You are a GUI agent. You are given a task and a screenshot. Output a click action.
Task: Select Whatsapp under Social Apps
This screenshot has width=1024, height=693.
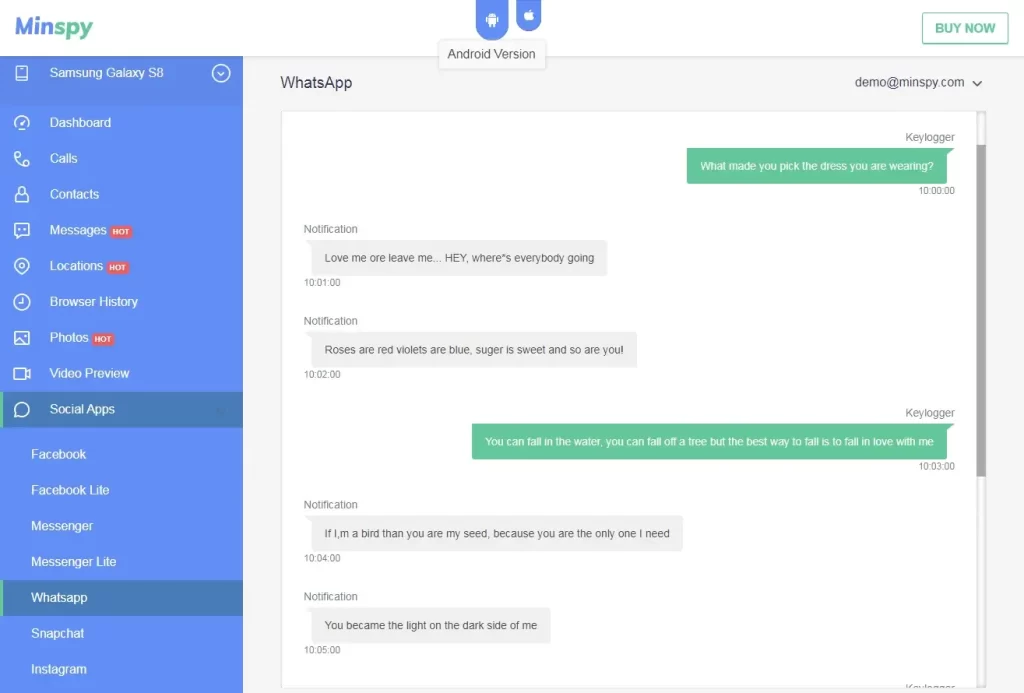pos(121,598)
